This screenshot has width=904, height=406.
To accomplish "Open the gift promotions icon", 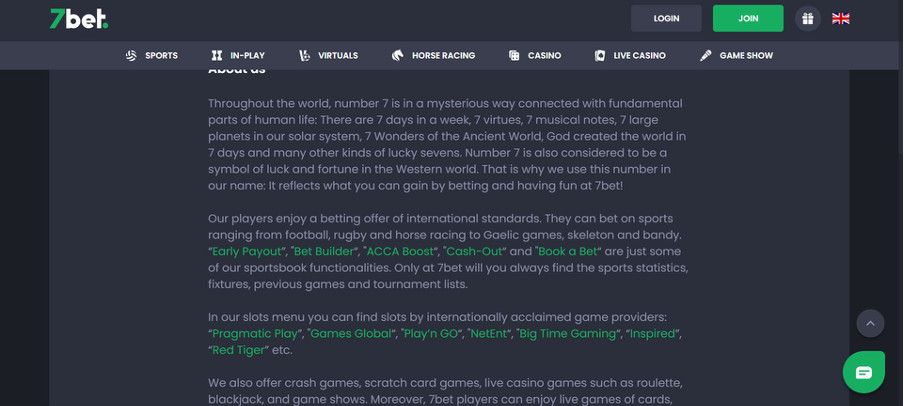I will click(807, 19).
